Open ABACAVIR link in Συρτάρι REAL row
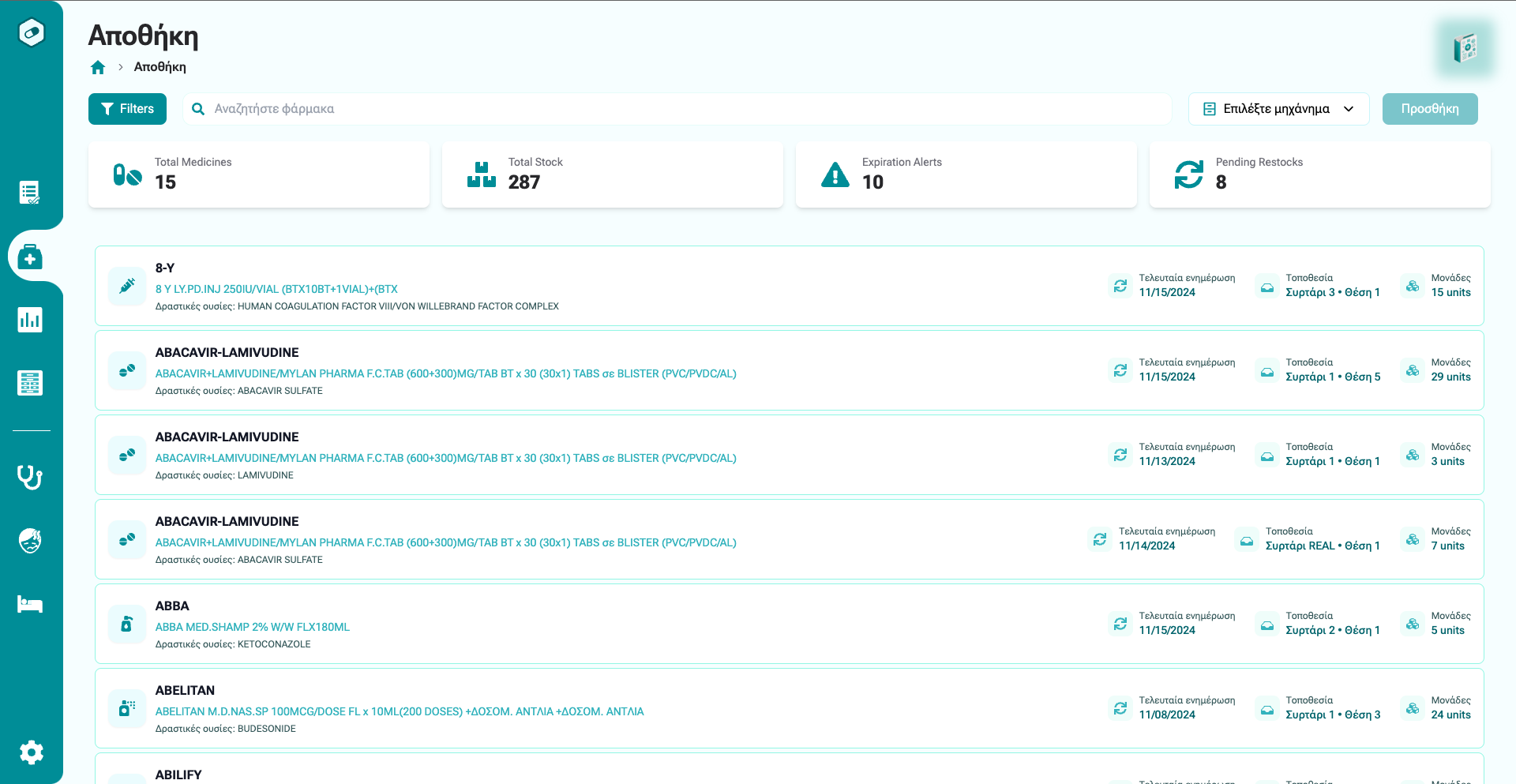 click(445, 542)
